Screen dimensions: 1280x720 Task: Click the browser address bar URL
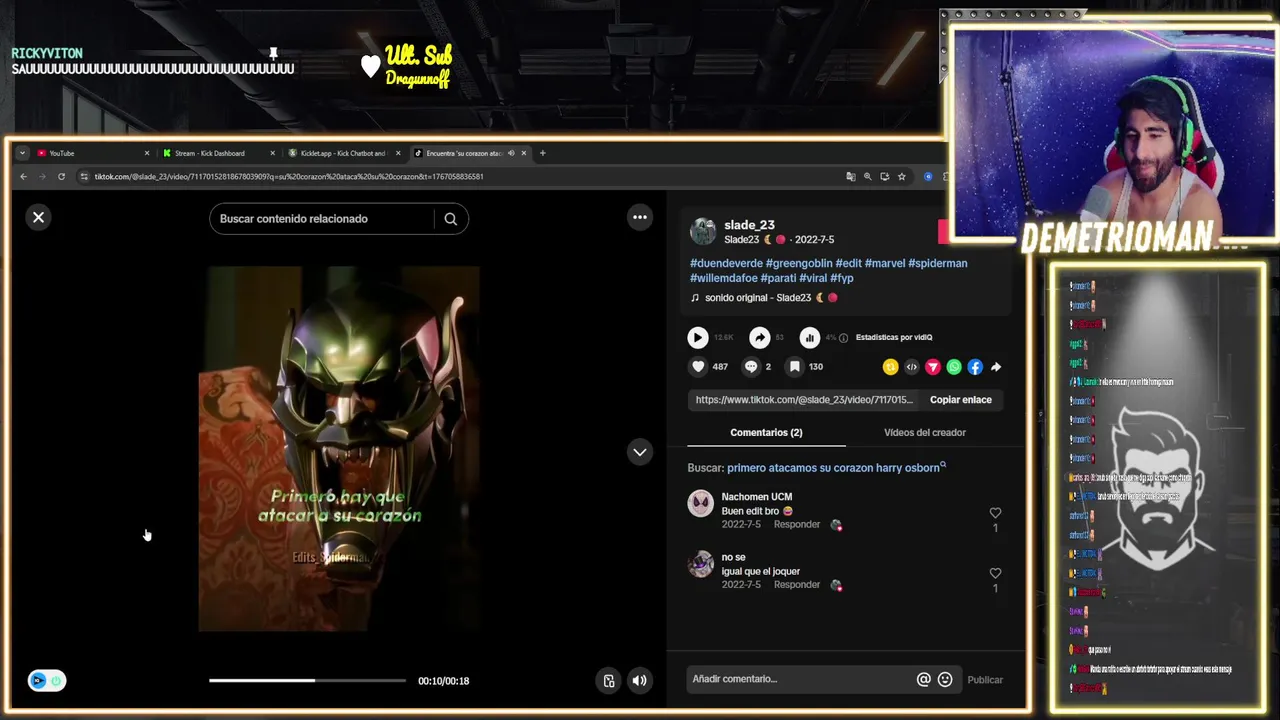pos(289,177)
